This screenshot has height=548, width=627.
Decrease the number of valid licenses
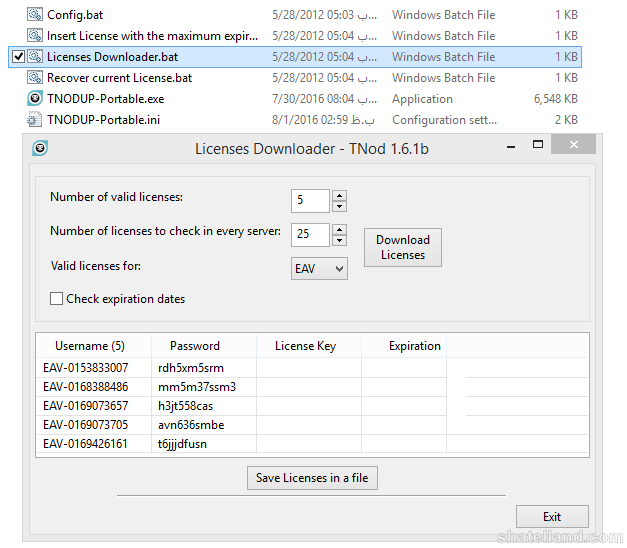coord(339,206)
